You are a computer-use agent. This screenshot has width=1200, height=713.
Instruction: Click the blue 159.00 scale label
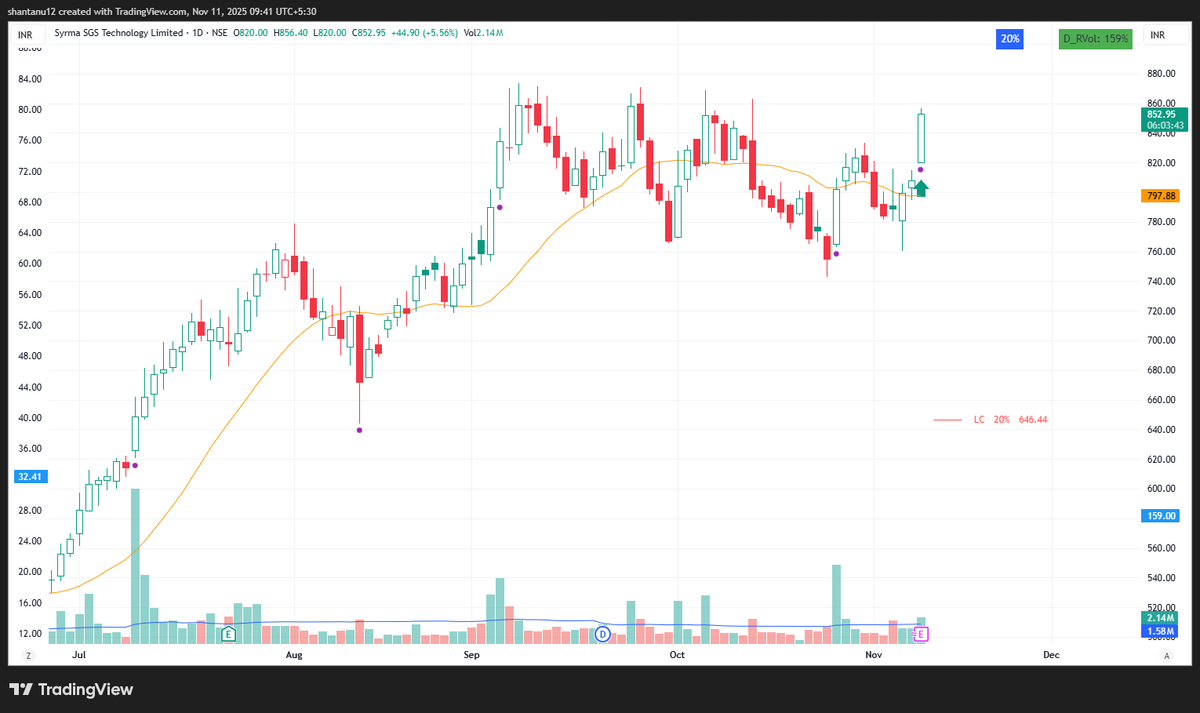coord(1161,516)
